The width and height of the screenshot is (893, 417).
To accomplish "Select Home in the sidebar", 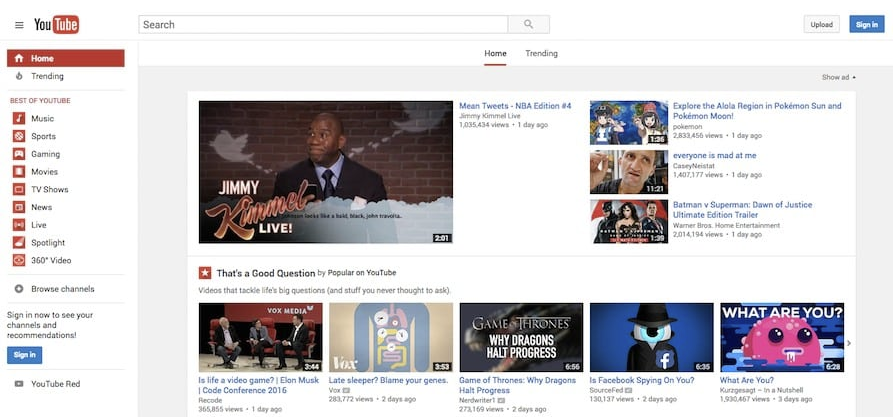I will pos(65,58).
